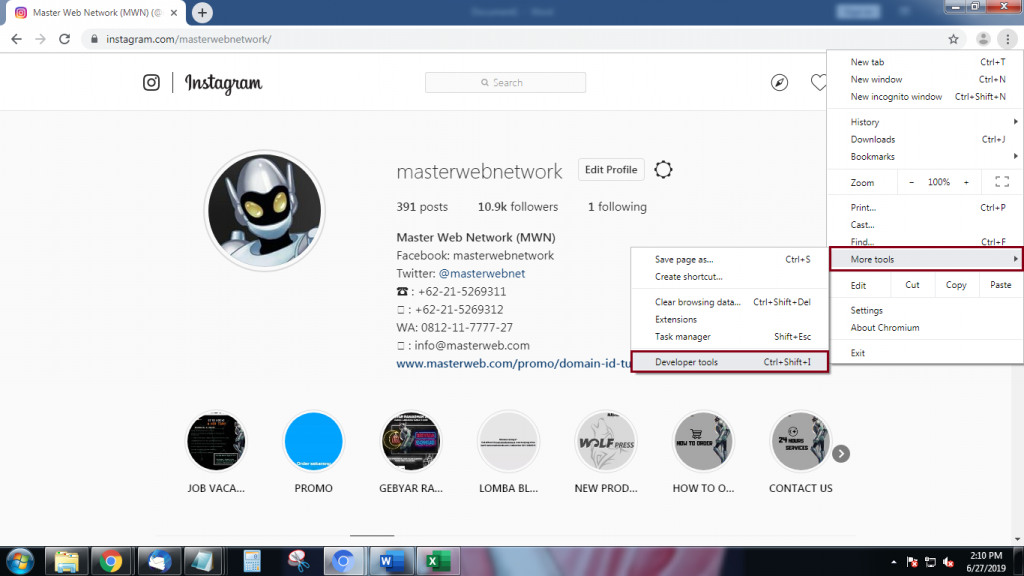The width and height of the screenshot is (1024, 576).
Task: Switch to Chromium on the taskbar
Action: [x=344, y=561]
